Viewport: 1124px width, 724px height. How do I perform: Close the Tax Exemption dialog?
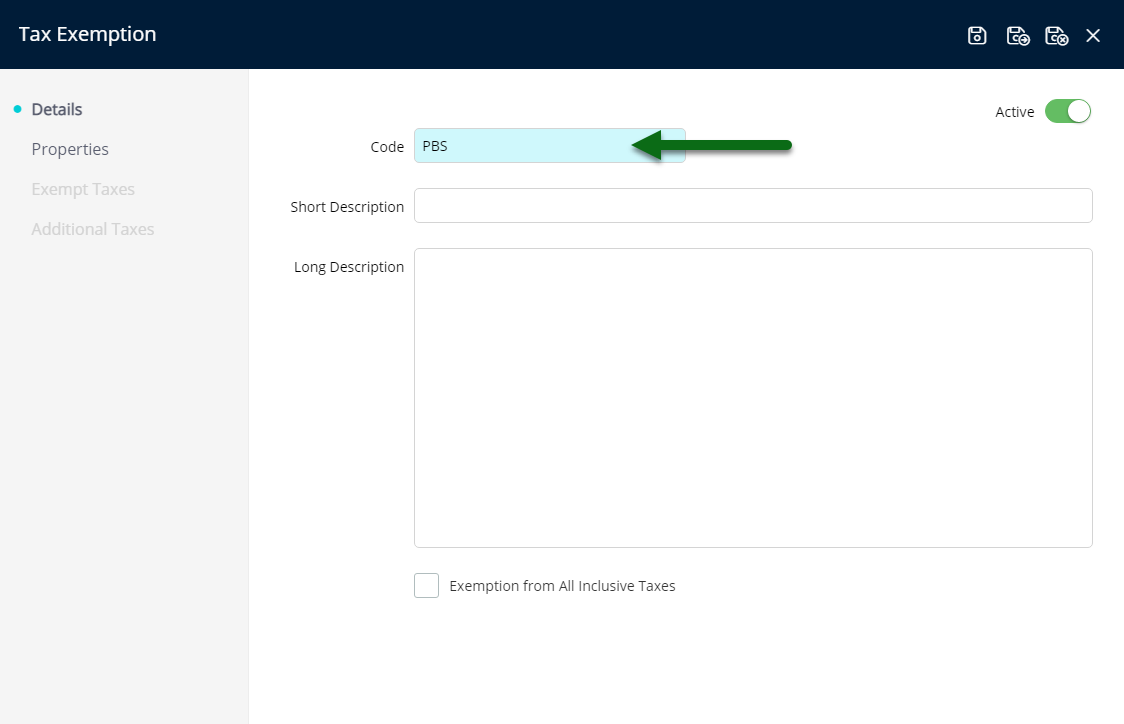coord(1092,35)
